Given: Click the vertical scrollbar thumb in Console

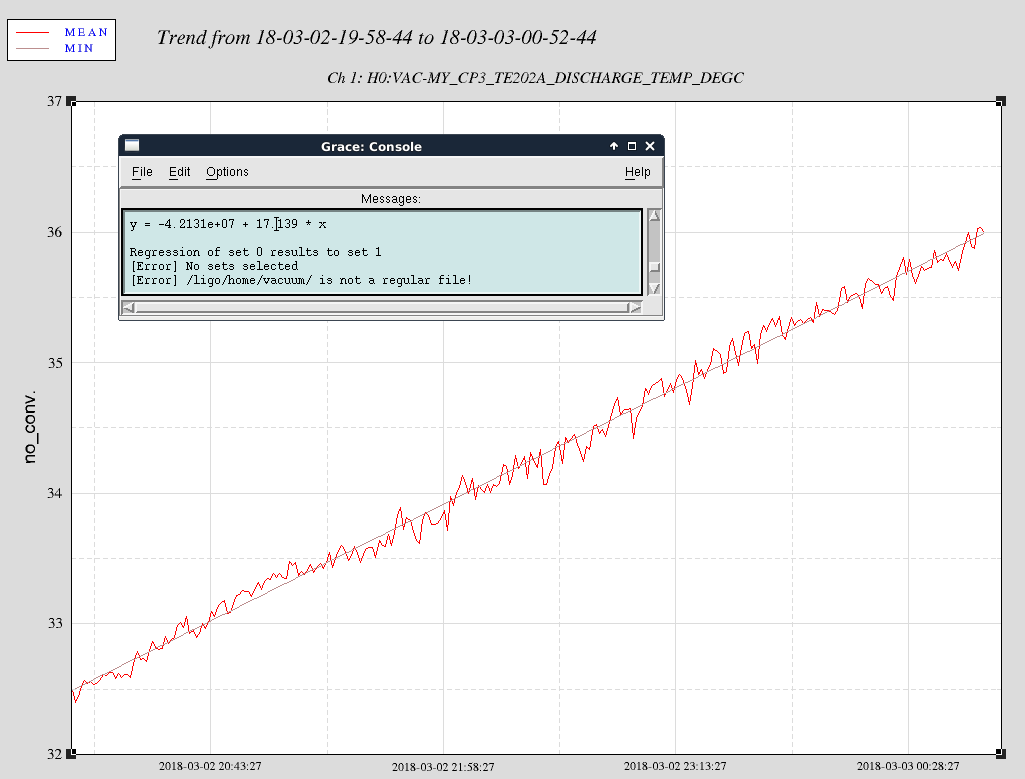Looking at the screenshot, I should pos(654,267).
